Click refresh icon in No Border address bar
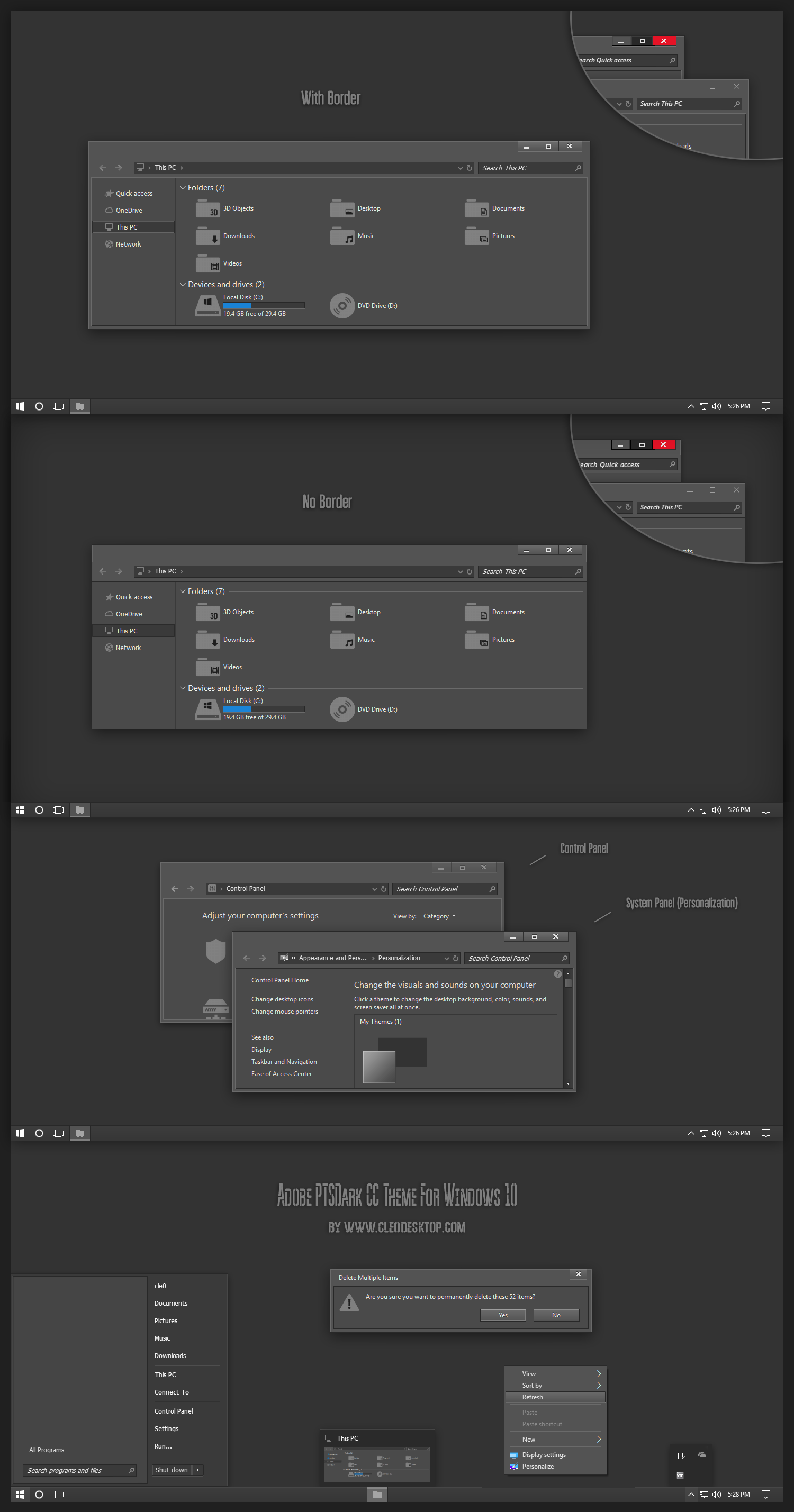The image size is (794, 1512). [x=469, y=572]
